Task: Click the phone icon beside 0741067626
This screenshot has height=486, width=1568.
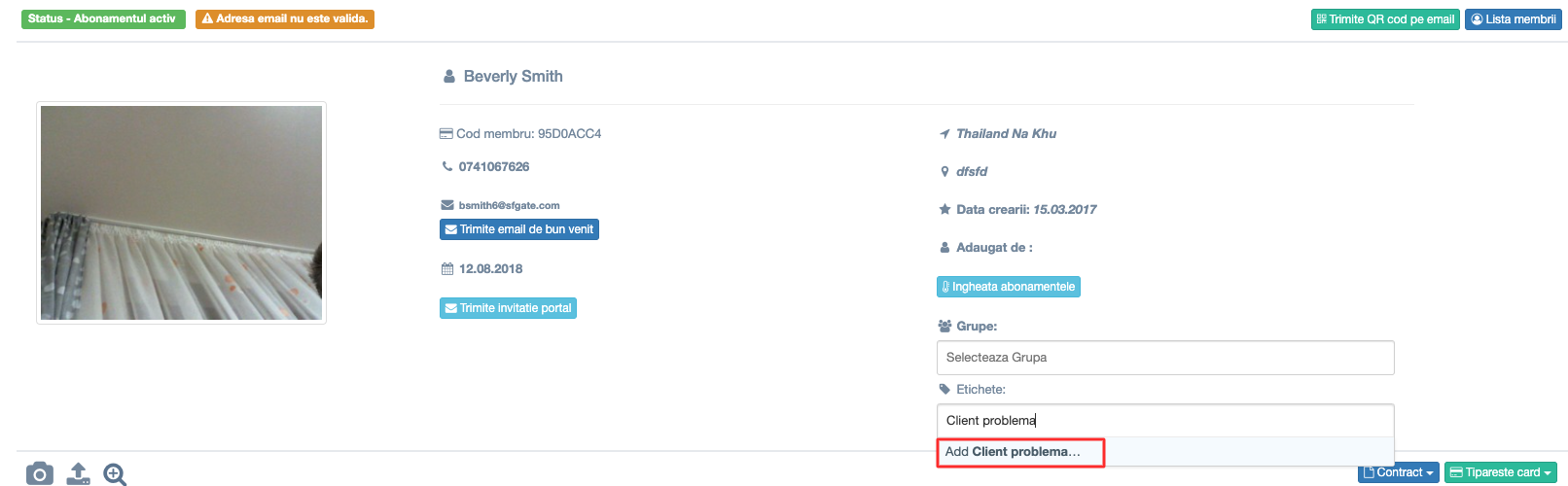Action: 447,166
